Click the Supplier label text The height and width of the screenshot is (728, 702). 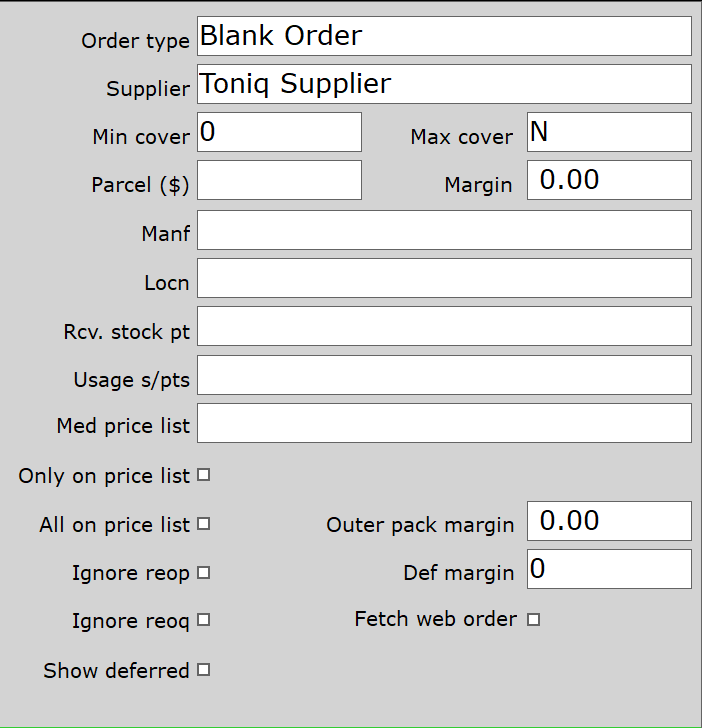click(x=148, y=89)
